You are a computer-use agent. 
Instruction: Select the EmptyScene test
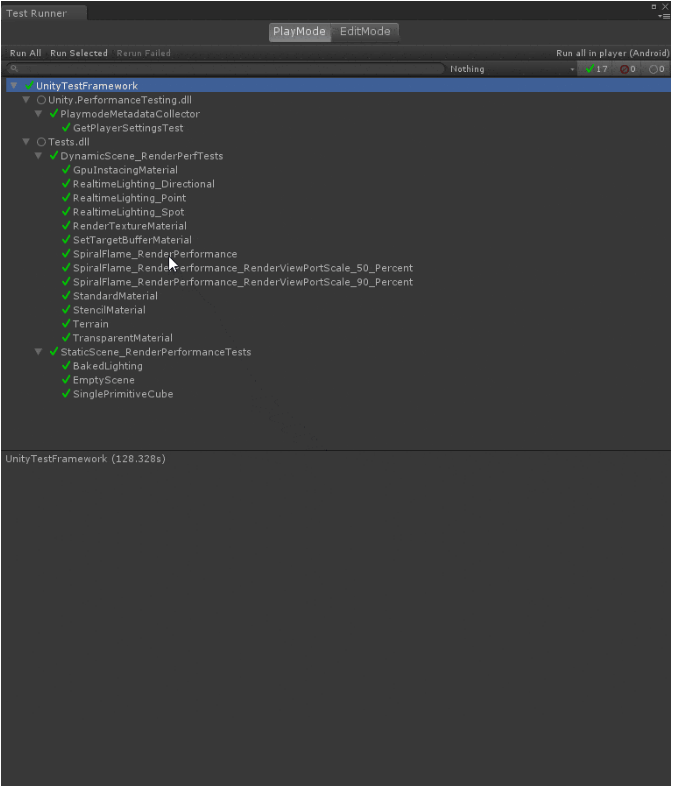[x=338, y=380]
